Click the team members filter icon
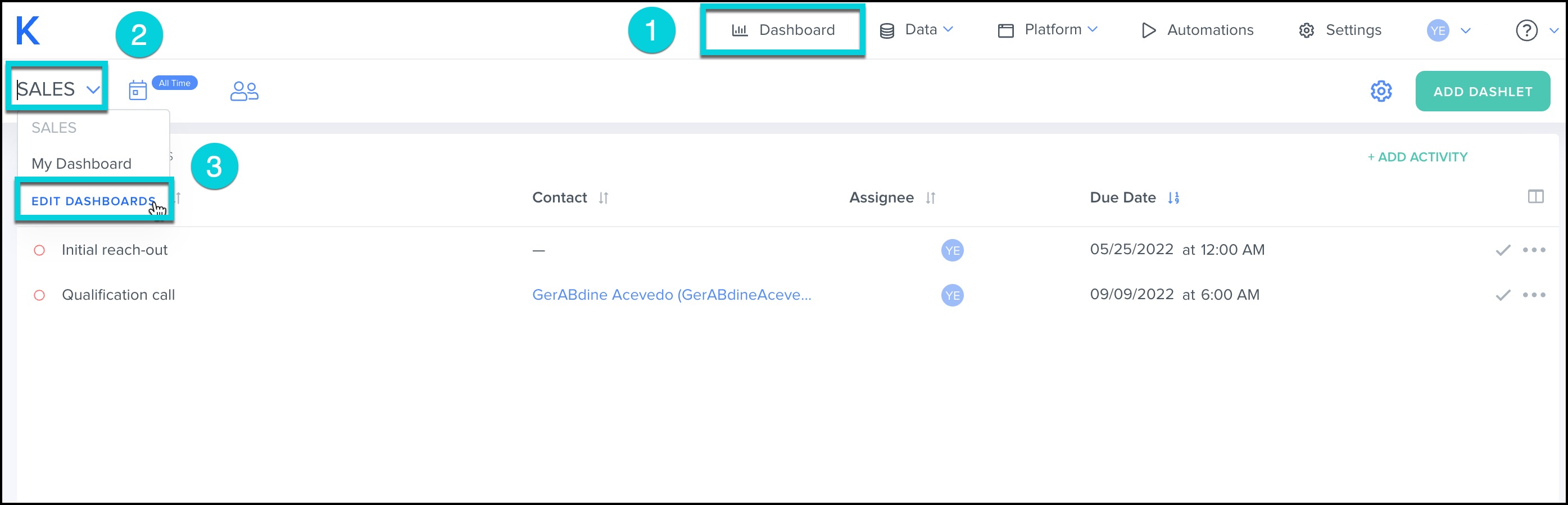 [x=244, y=91]
